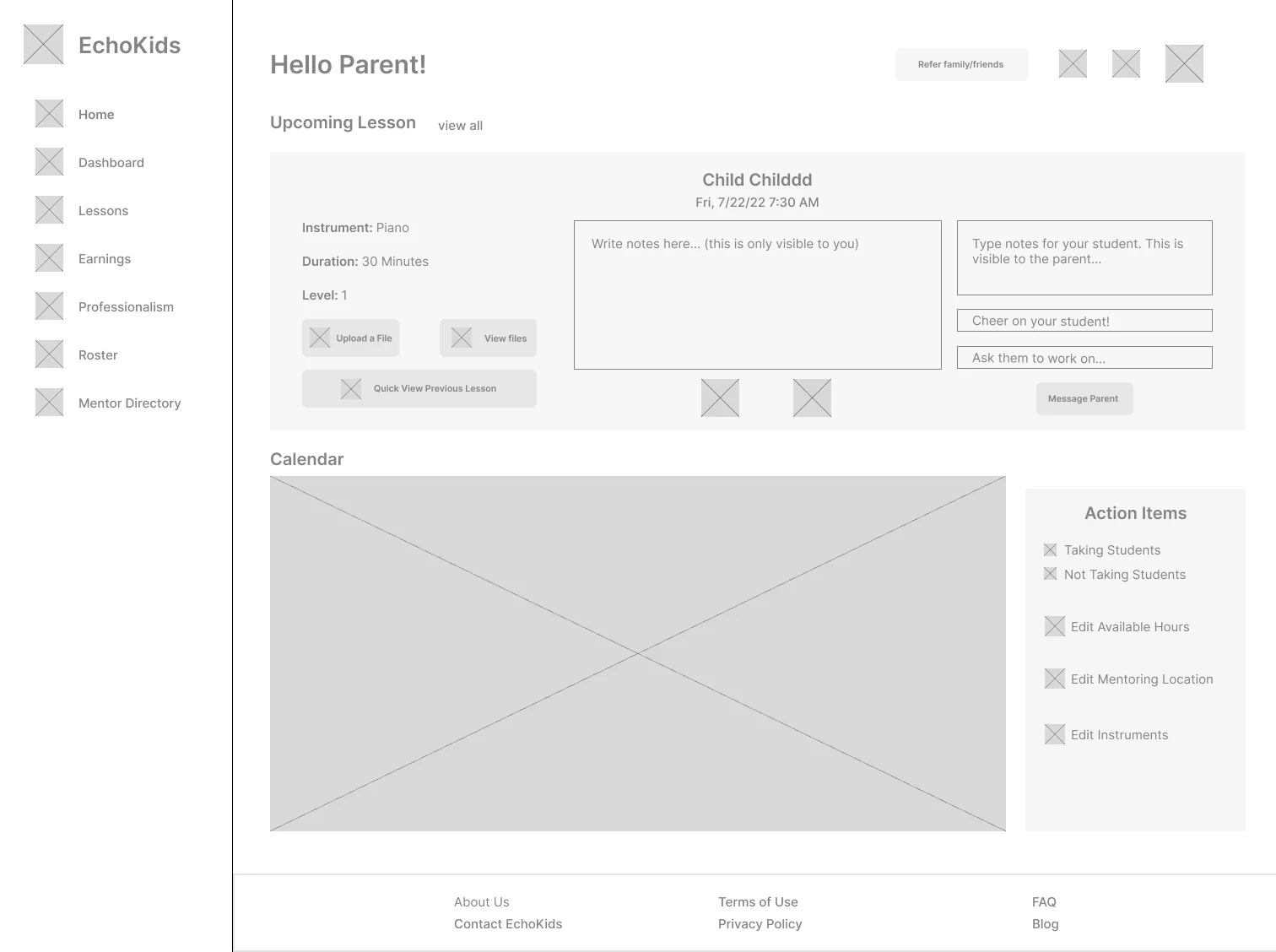Image resolution: width=1276 pixels, height=952 pixels.
Task: Open the FAQ footer link
Action: (x=1044, y=902)
